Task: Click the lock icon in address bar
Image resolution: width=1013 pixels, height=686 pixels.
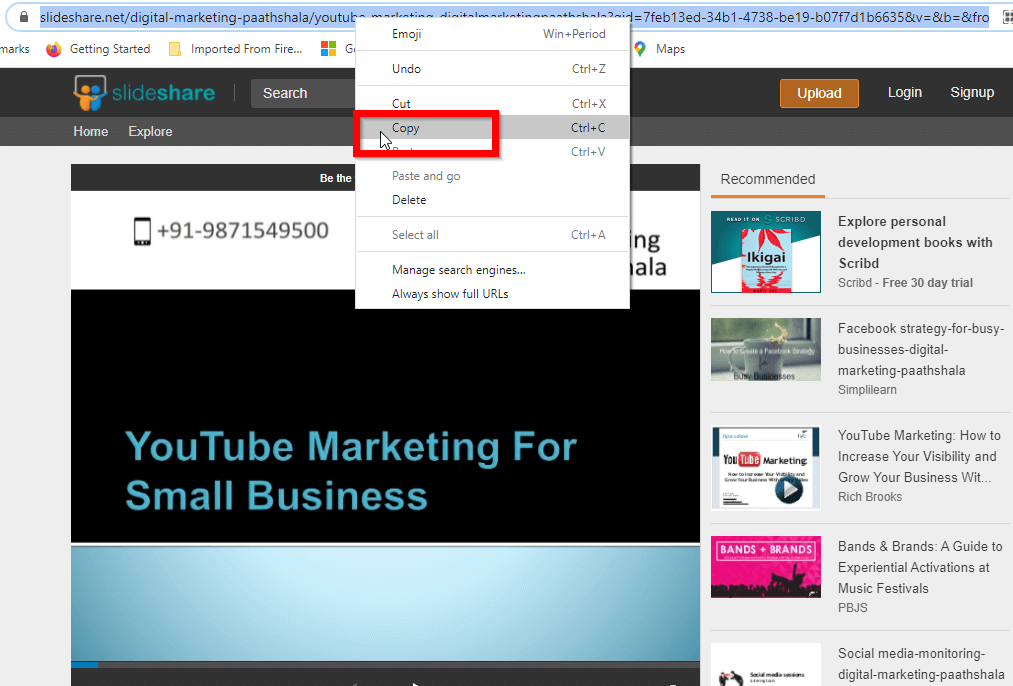Action: tap(24, 17)
